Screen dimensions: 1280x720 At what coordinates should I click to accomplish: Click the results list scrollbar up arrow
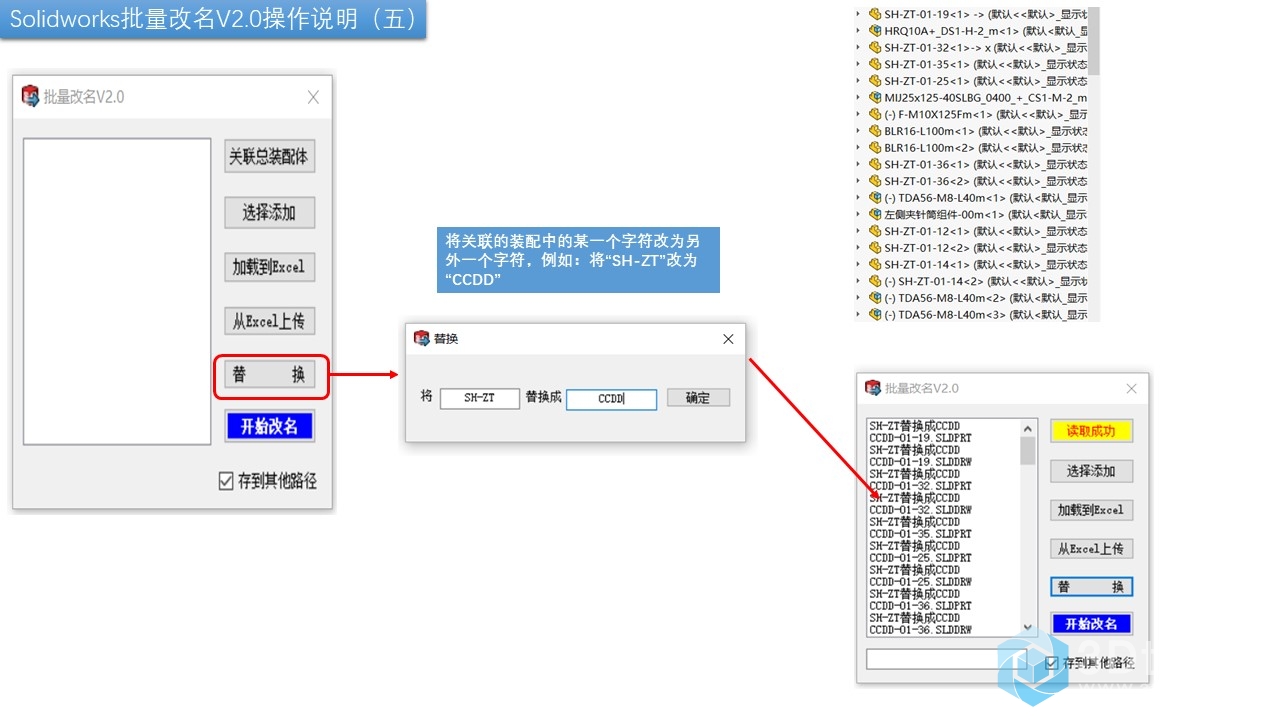click(1028, 428)
